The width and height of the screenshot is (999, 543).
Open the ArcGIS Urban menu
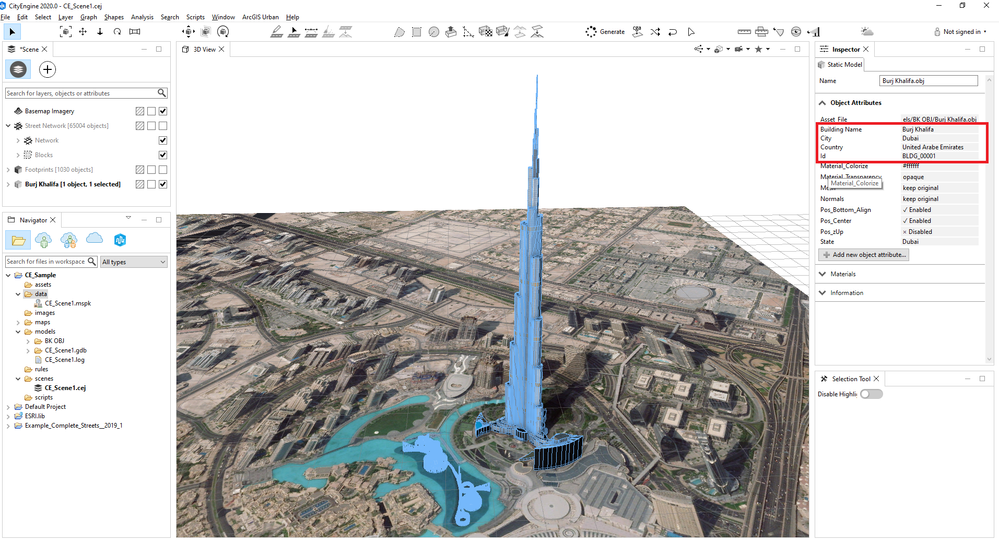(x=261, y=17)
